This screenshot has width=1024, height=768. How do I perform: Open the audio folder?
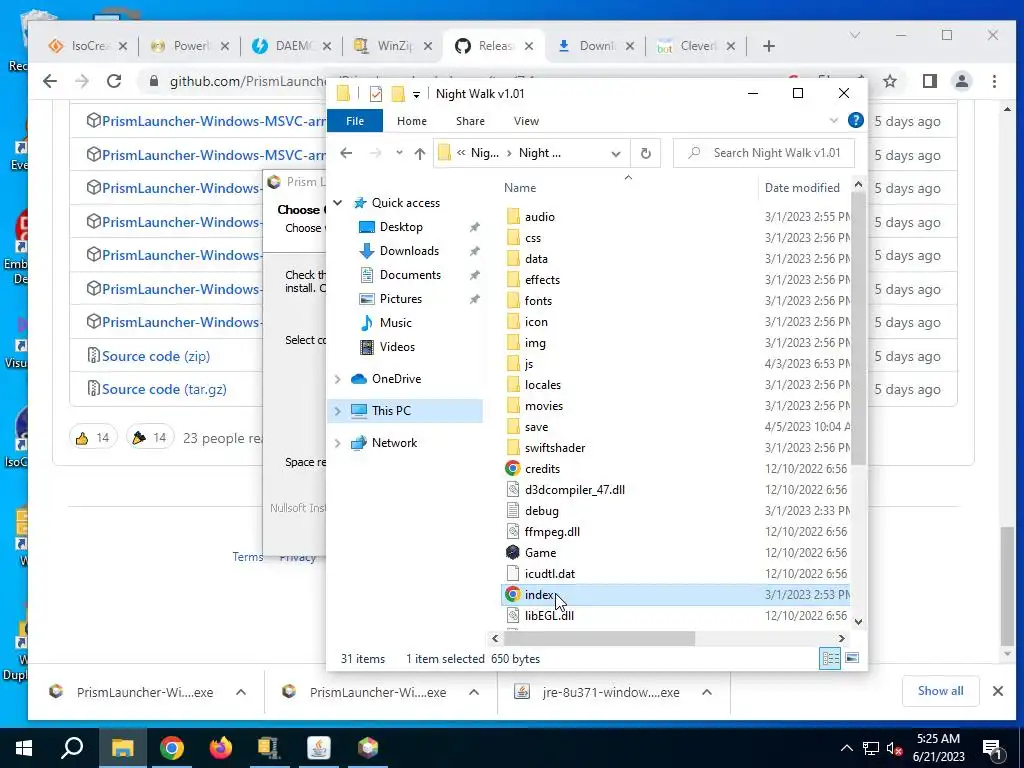click(x=539, y=217)
